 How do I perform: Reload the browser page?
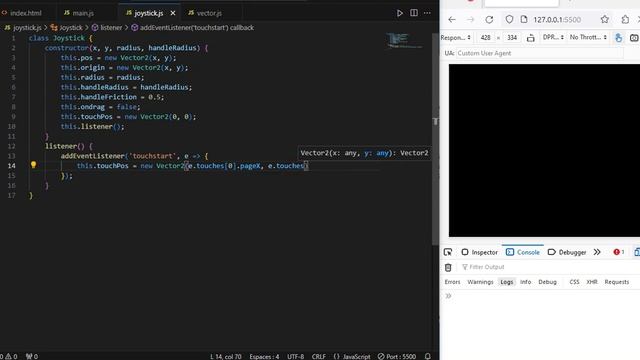coord(489,19)
